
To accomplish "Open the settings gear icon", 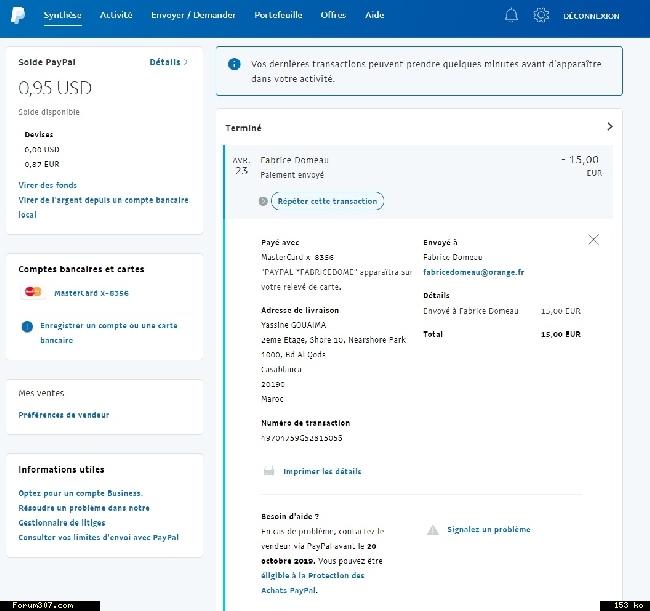I will point(541,15).
